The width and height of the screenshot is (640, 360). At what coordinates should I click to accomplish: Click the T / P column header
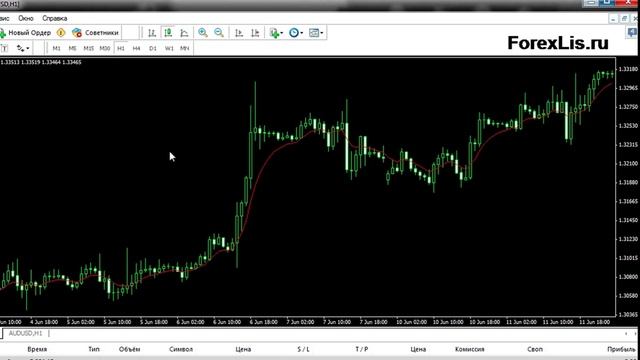(x=362, y=349)
